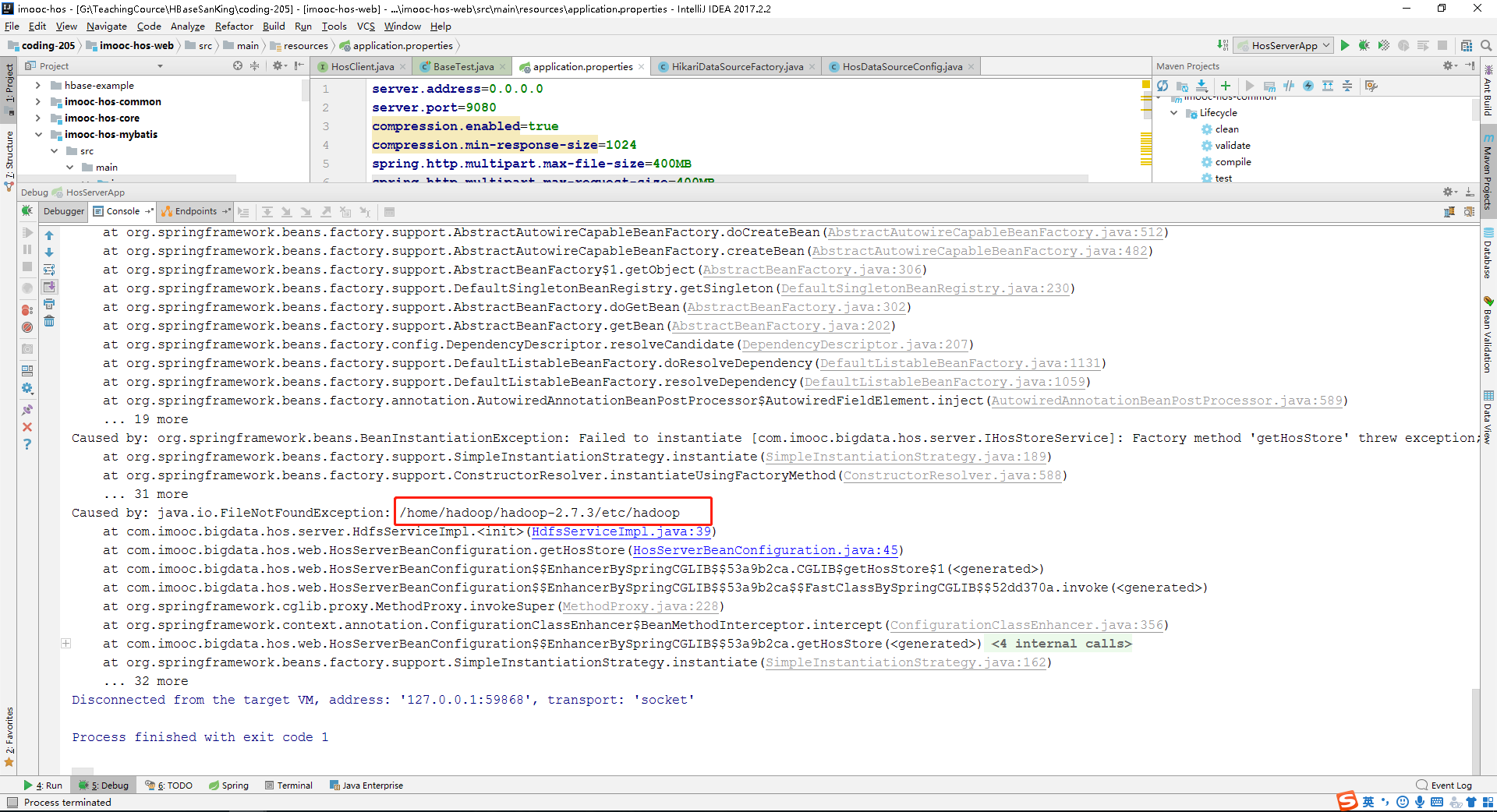Toggle Maven offline mode
Screen dimensions: 1497x812
1289,86
